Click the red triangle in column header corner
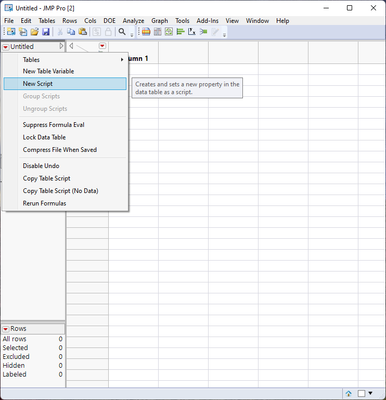This screenshot has width=386, height=400. pyautogui.click(x=102, y=46)
